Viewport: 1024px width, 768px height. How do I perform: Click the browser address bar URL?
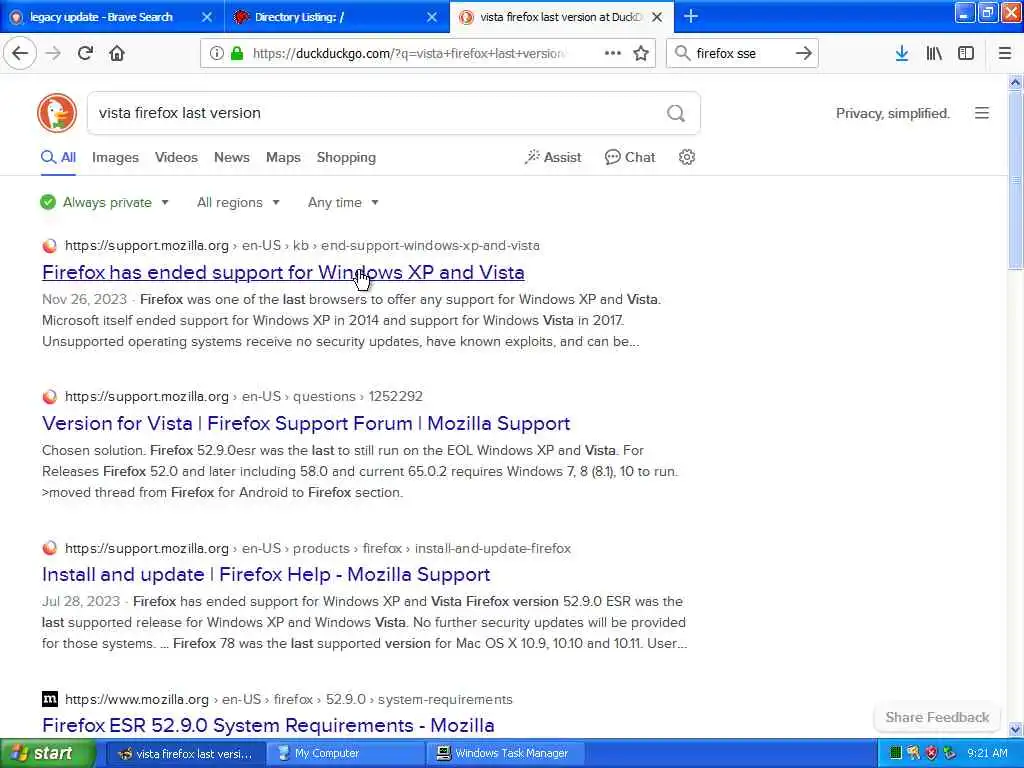click(x=409, y=53)
